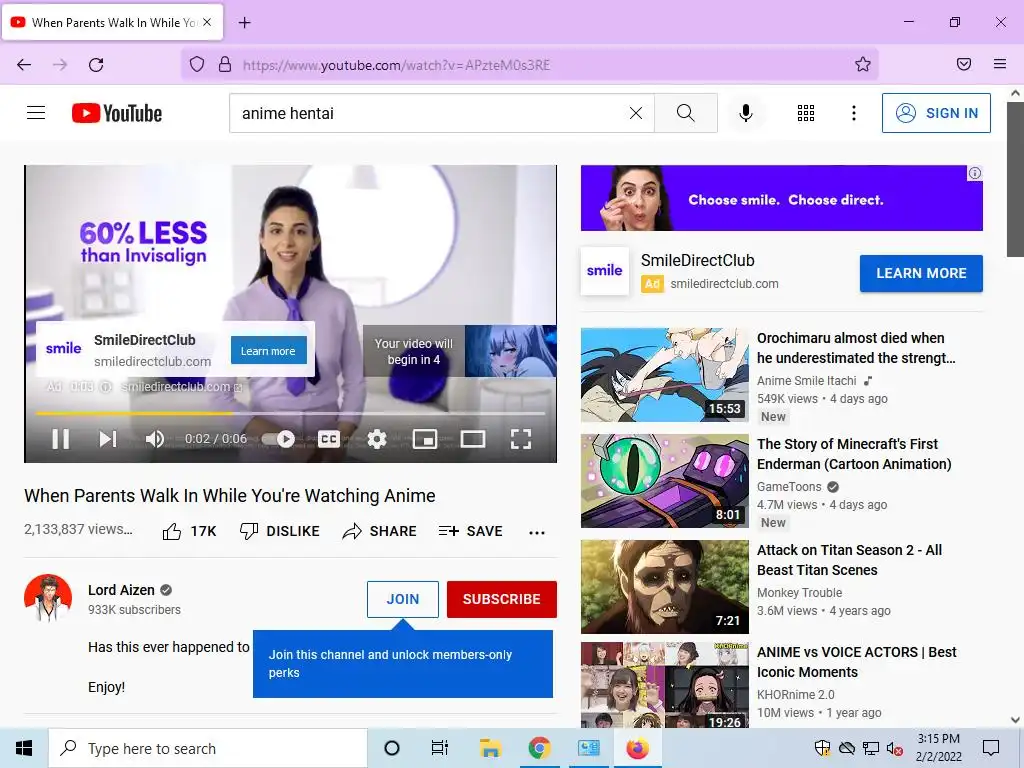Open ANIME vs VOICE ACTORS video title
1024x768 pixels.
coord(856,662)
